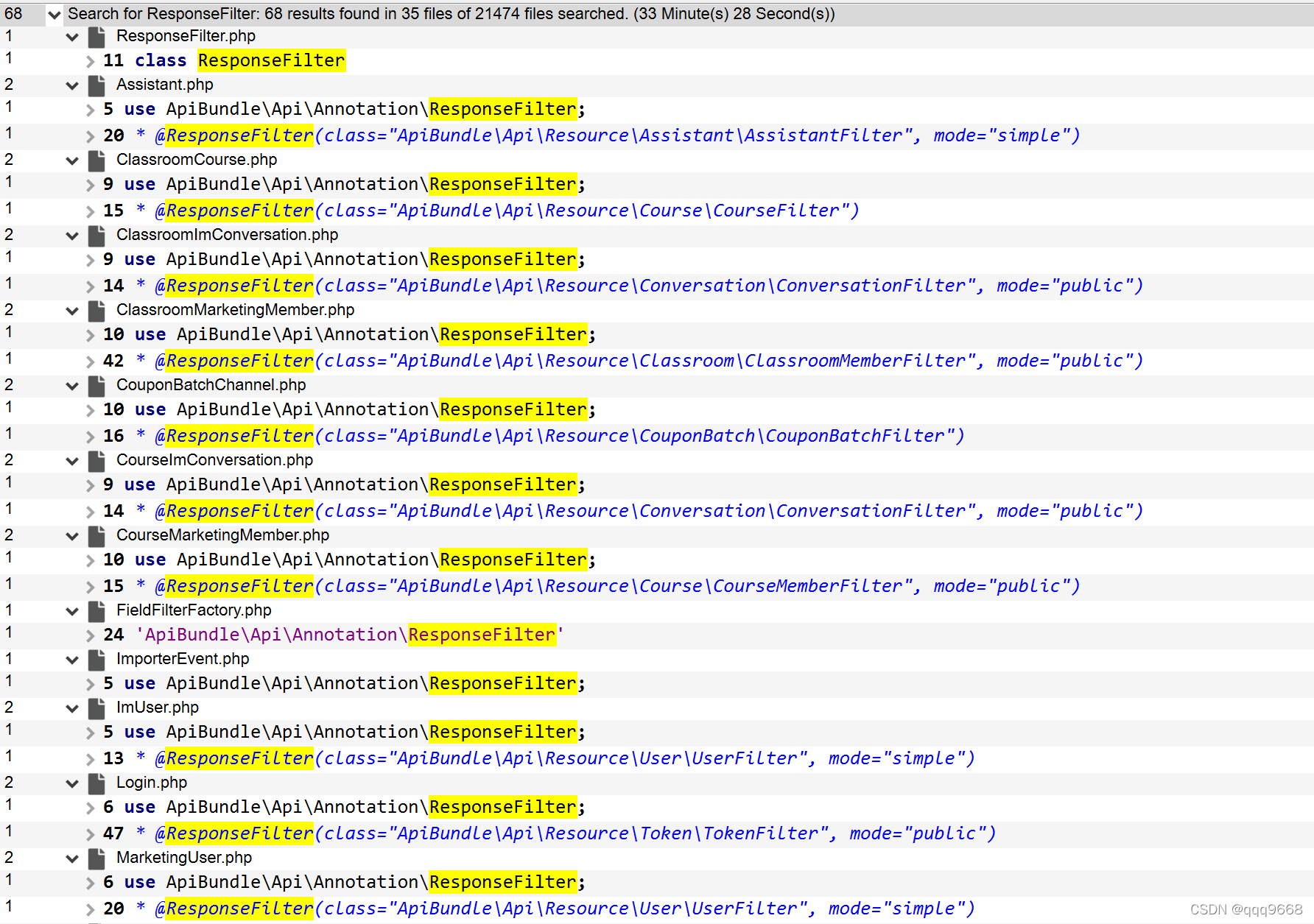The height and width of the screenshot is (924, 1314).
Task: Click the MarketingUser.php file icon
Action: point(96,857)
